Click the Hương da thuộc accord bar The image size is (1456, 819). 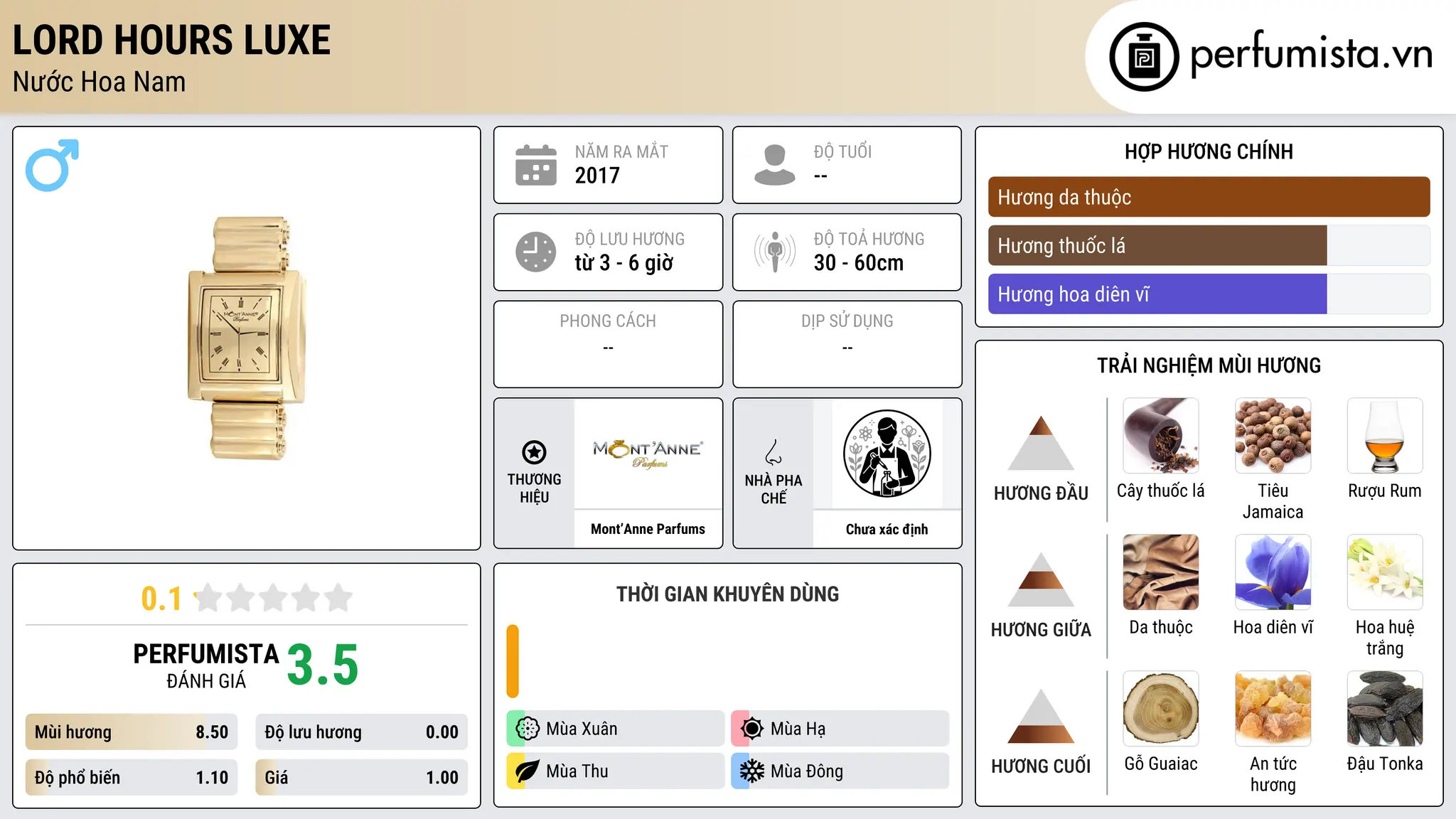pyautogui.click(x=1209, y=197)
